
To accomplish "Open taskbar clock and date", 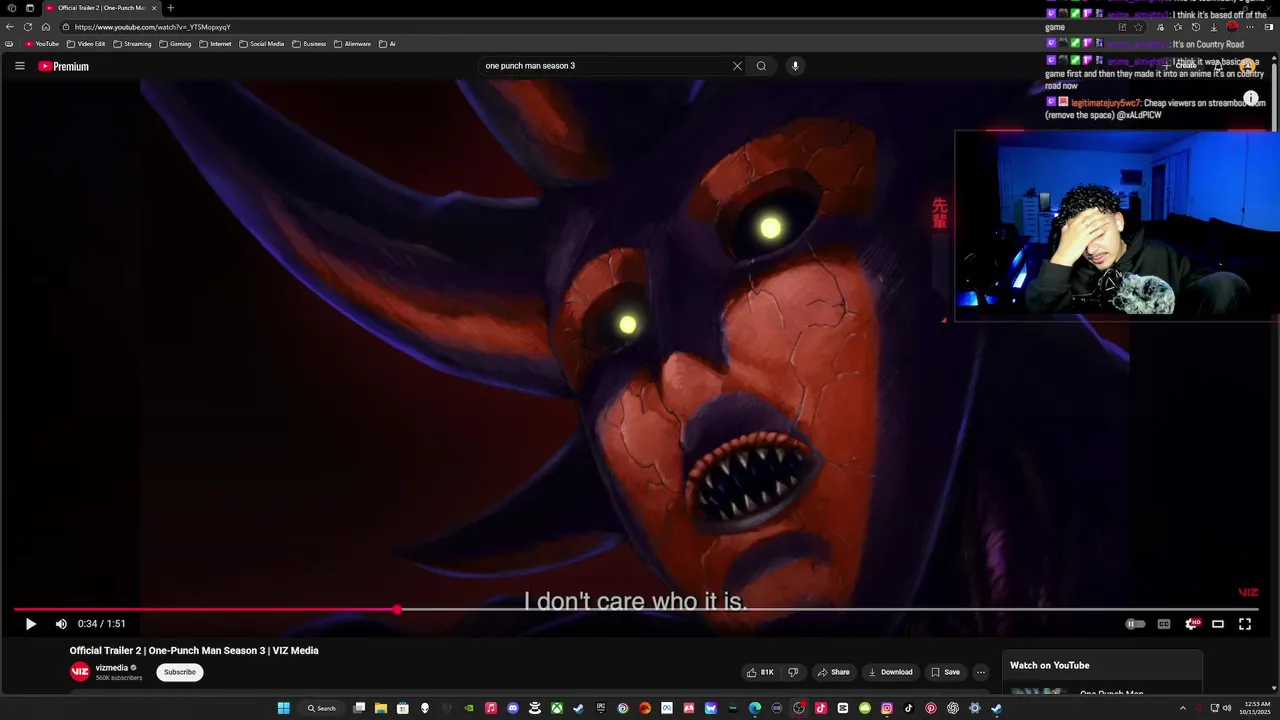I will [1257, 708].
